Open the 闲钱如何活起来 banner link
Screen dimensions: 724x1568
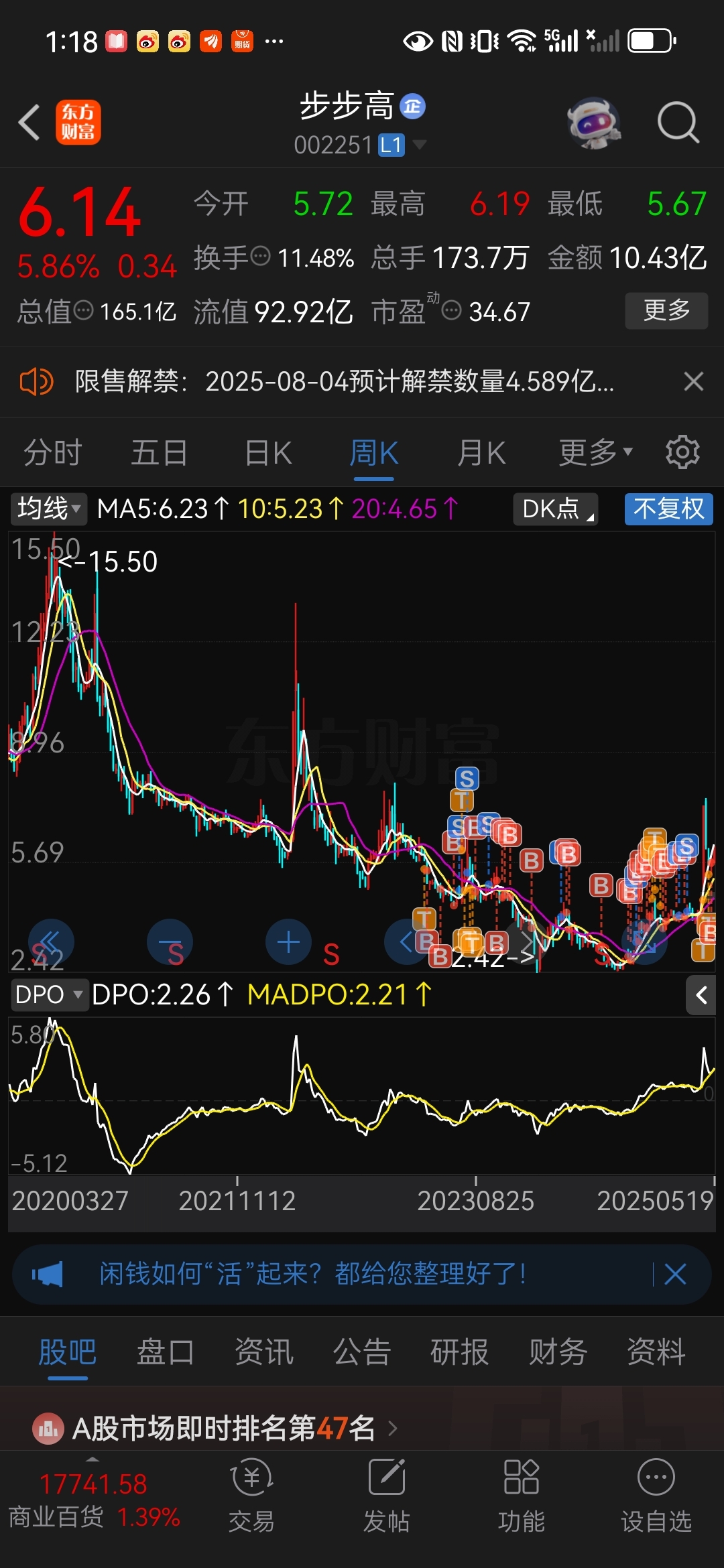coord(312,1274)
